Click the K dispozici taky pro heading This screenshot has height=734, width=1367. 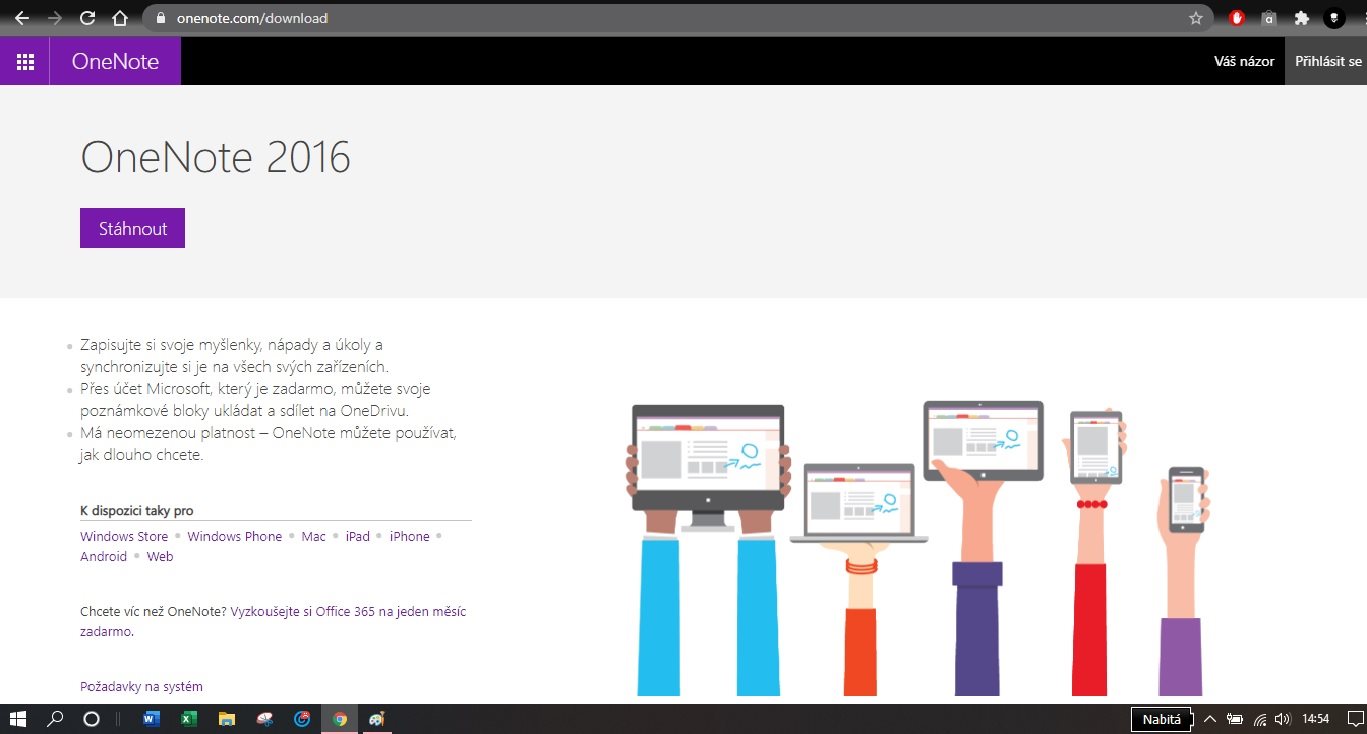(x=137, y=511)
